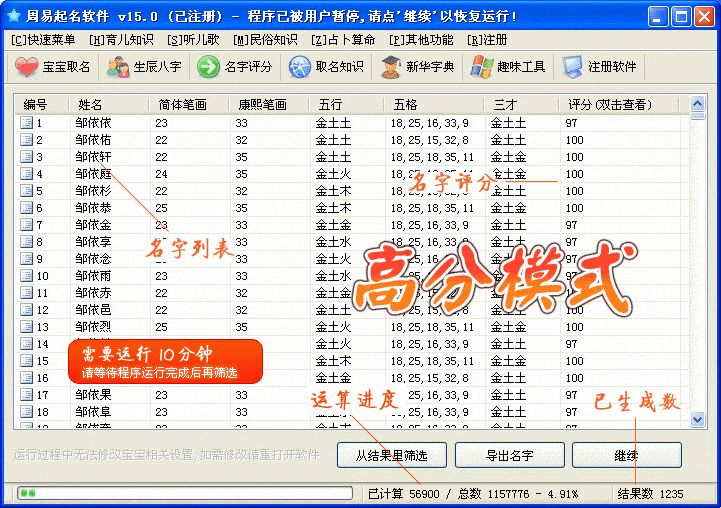The image size is (721, 508).
Task: Click the scrollbar down arrow in name list
Action: [x=697, y=421]
